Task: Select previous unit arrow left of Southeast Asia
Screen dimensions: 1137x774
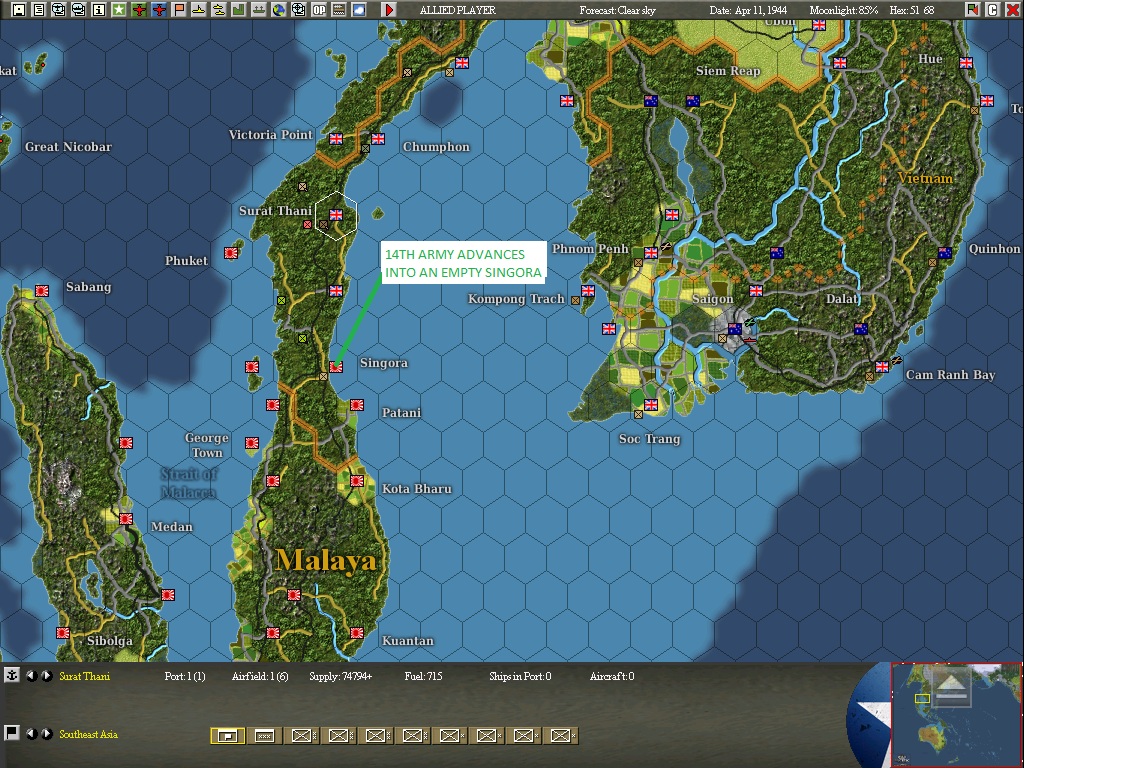Action: pyautogui.click(x=31, y=733)
